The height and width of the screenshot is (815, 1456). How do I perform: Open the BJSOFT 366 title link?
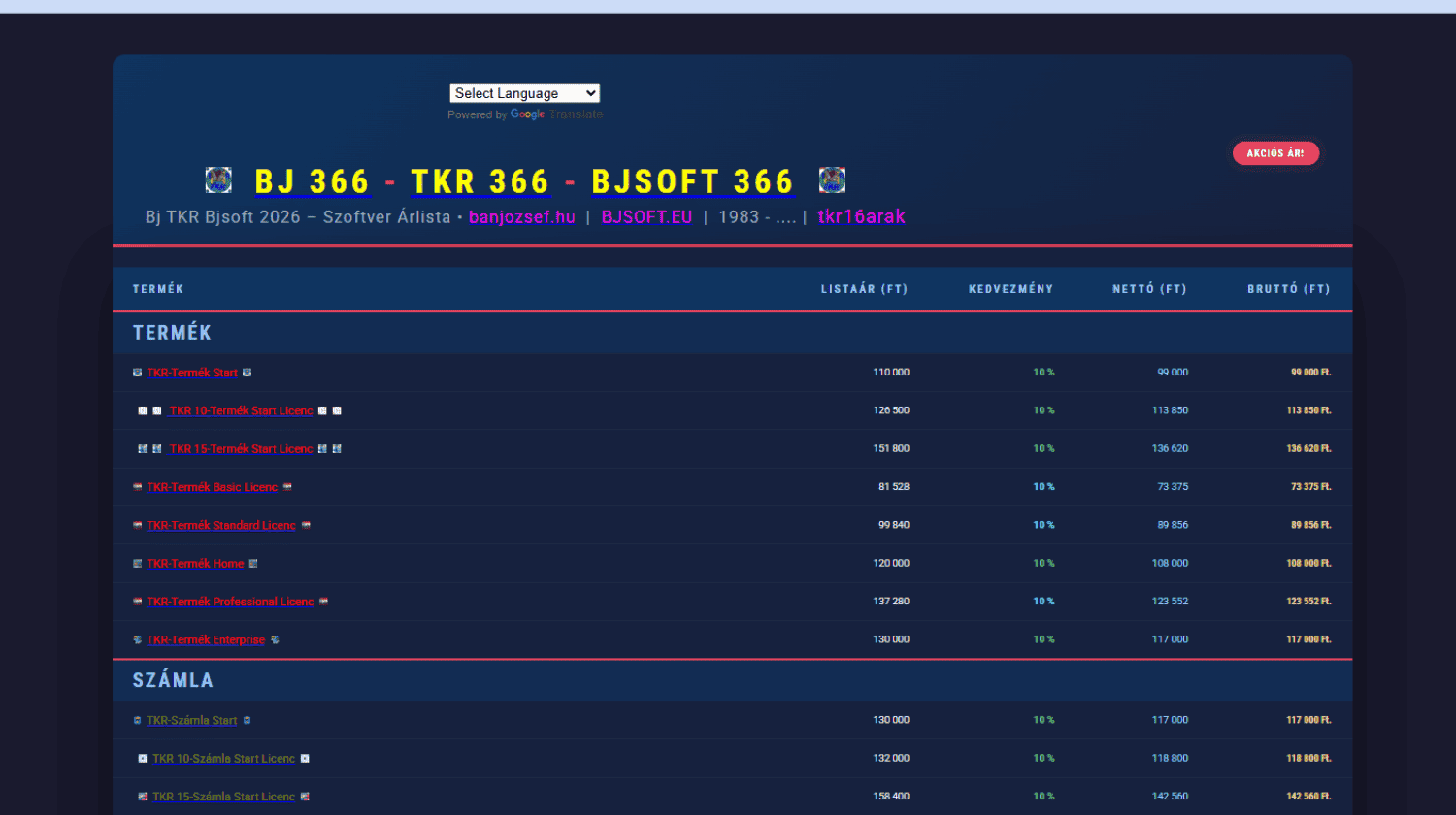(x=693, y=181)
